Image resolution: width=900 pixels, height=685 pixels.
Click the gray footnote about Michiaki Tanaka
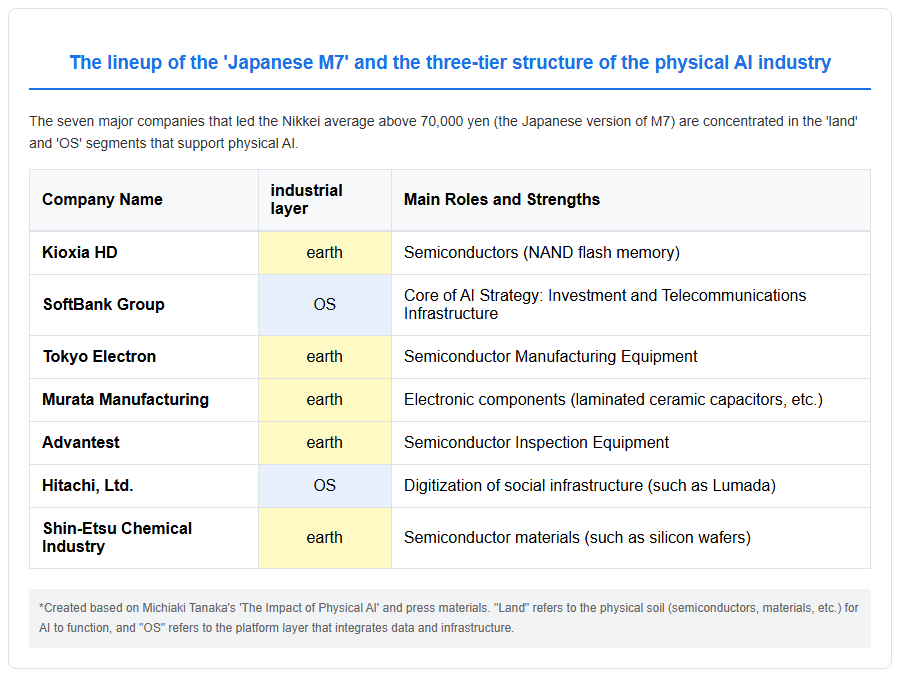[x=450, y=618]
